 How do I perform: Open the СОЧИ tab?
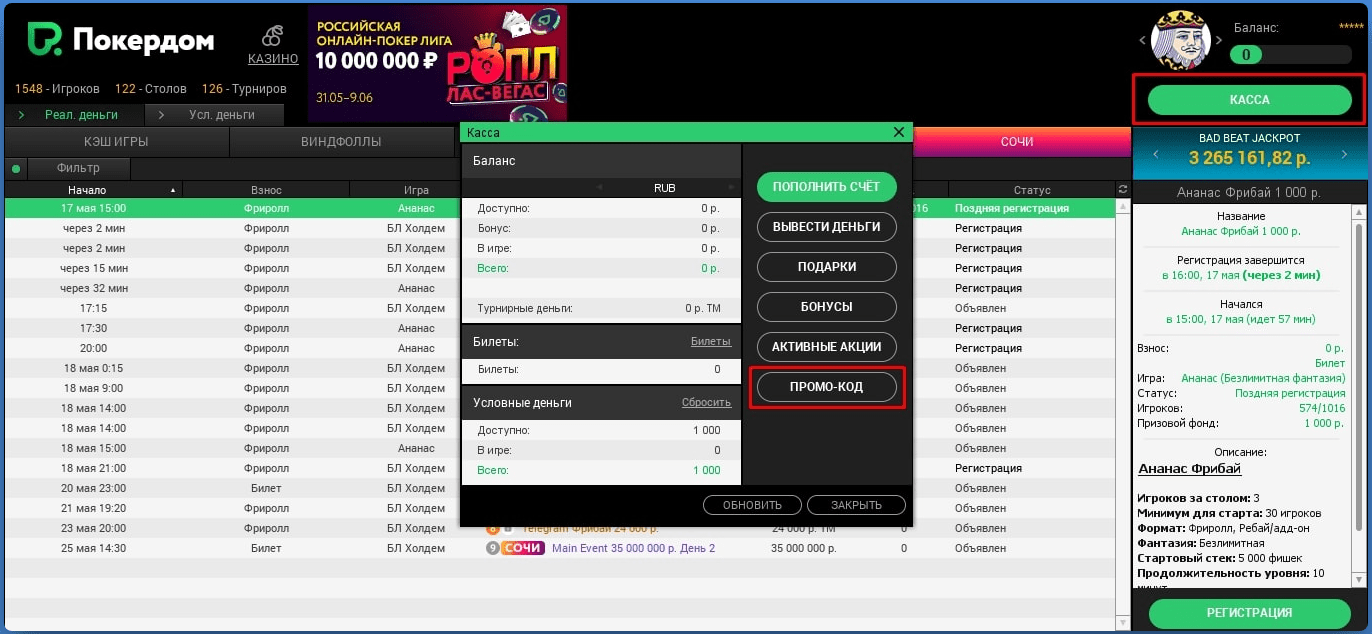tap(1017, 142)
